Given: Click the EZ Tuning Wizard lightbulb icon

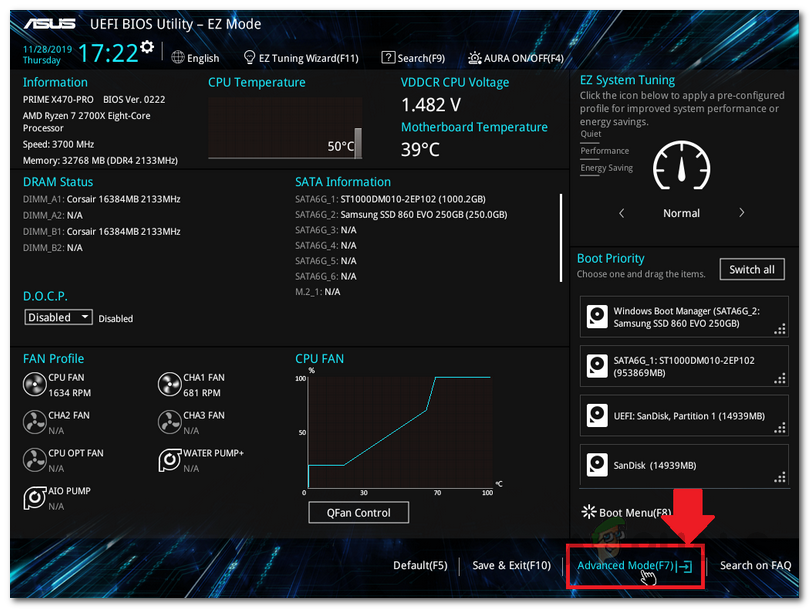Looking at the screenshot, I should click(249, 57).
